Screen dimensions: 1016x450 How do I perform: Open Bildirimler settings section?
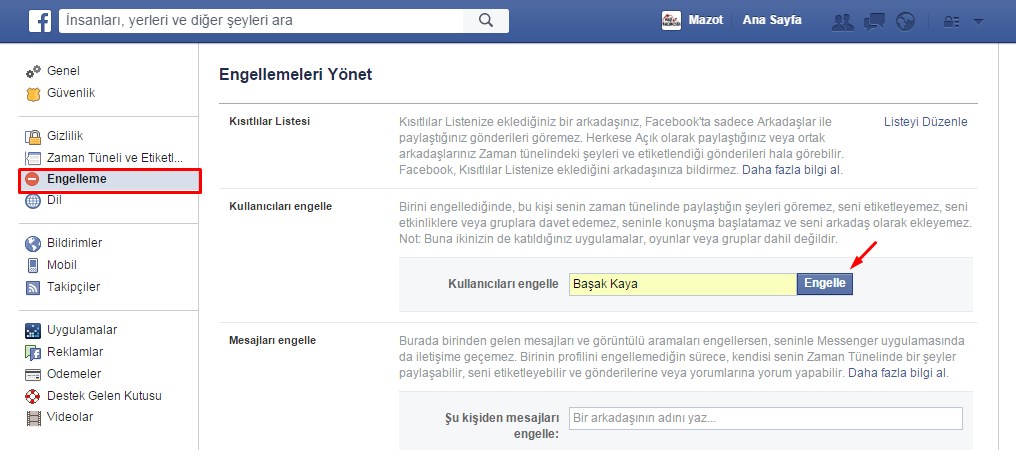point(74,243)
